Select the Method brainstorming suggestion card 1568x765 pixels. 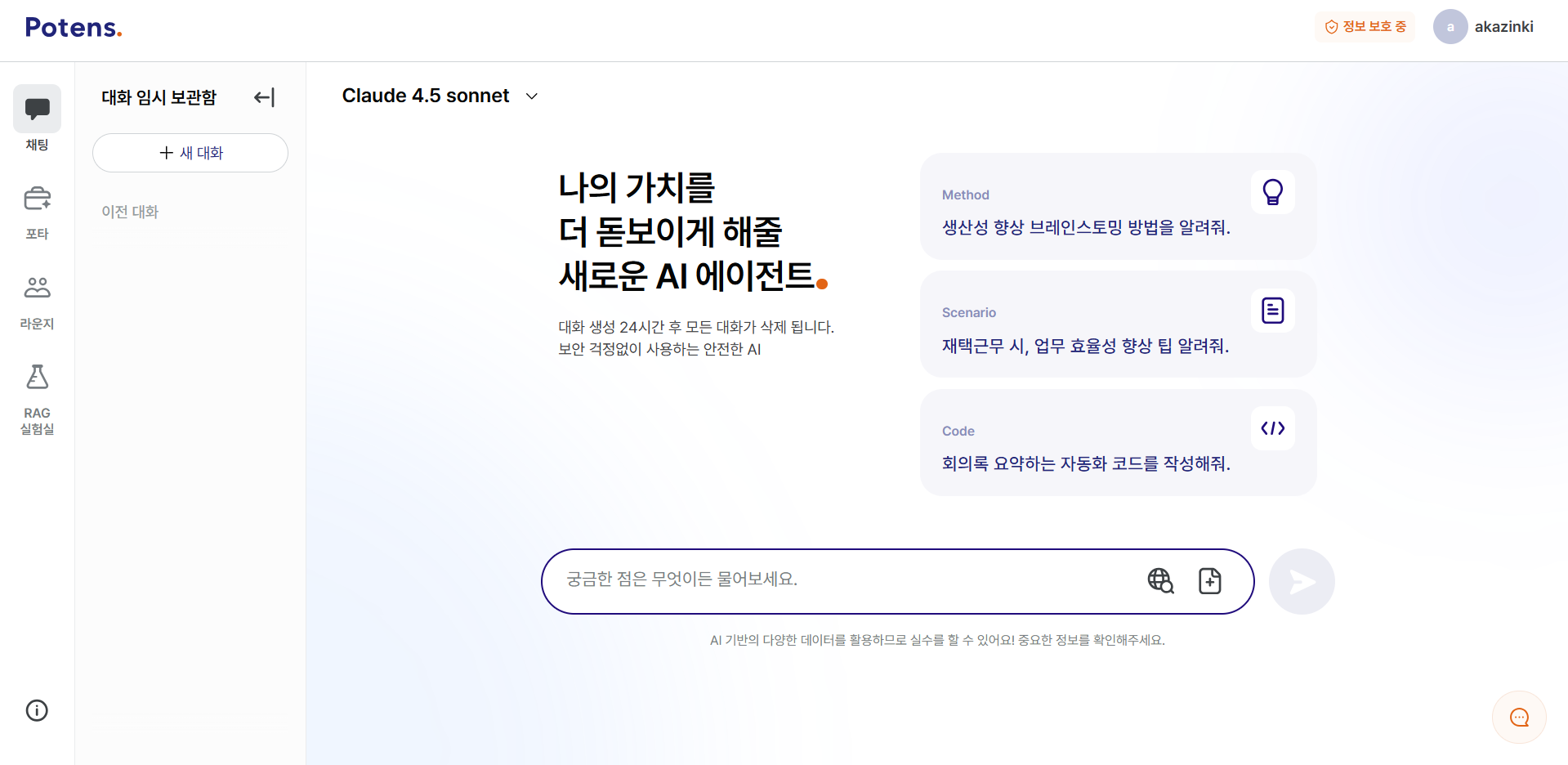click(1117, 207)
